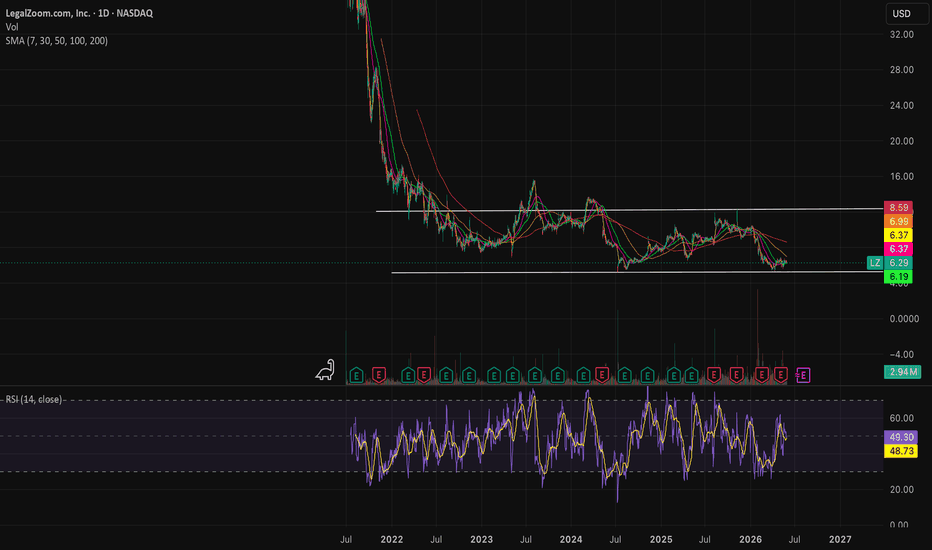This screenshot has height=550, width=932.
Task: Click the LegalZoom.com, Inc. chart title
Action: coord(79,13)
